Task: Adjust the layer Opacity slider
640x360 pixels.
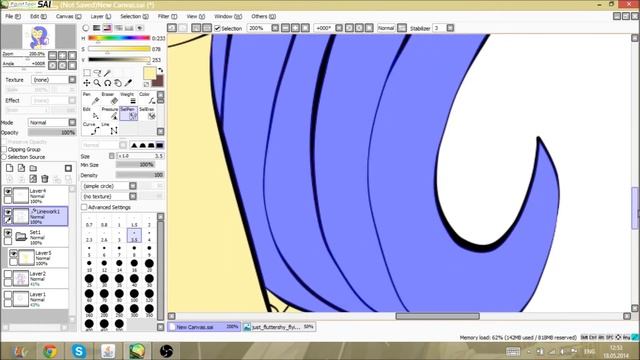Action: click(52, 133)
